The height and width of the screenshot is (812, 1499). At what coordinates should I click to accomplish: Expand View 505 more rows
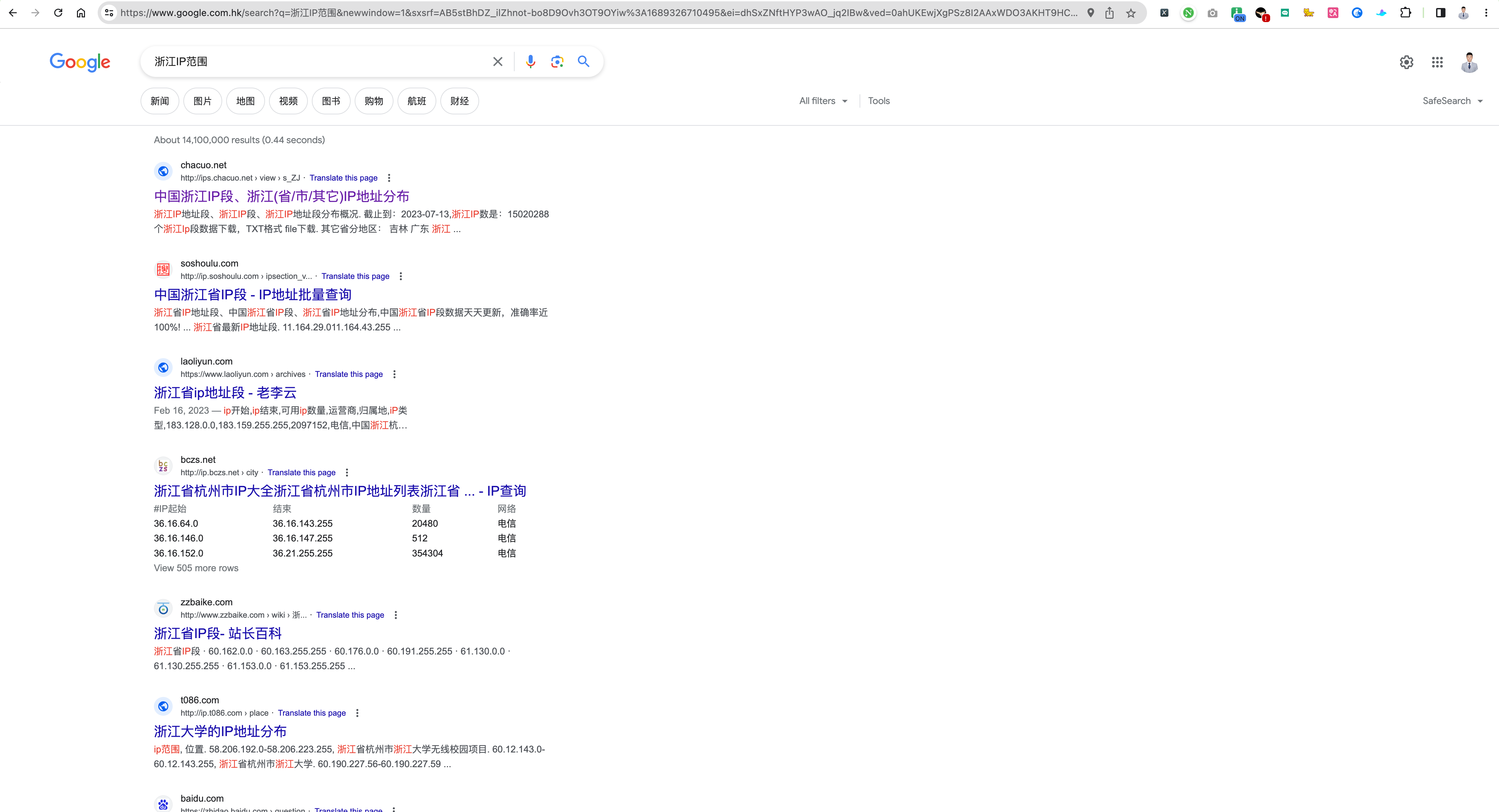[196, 568]
